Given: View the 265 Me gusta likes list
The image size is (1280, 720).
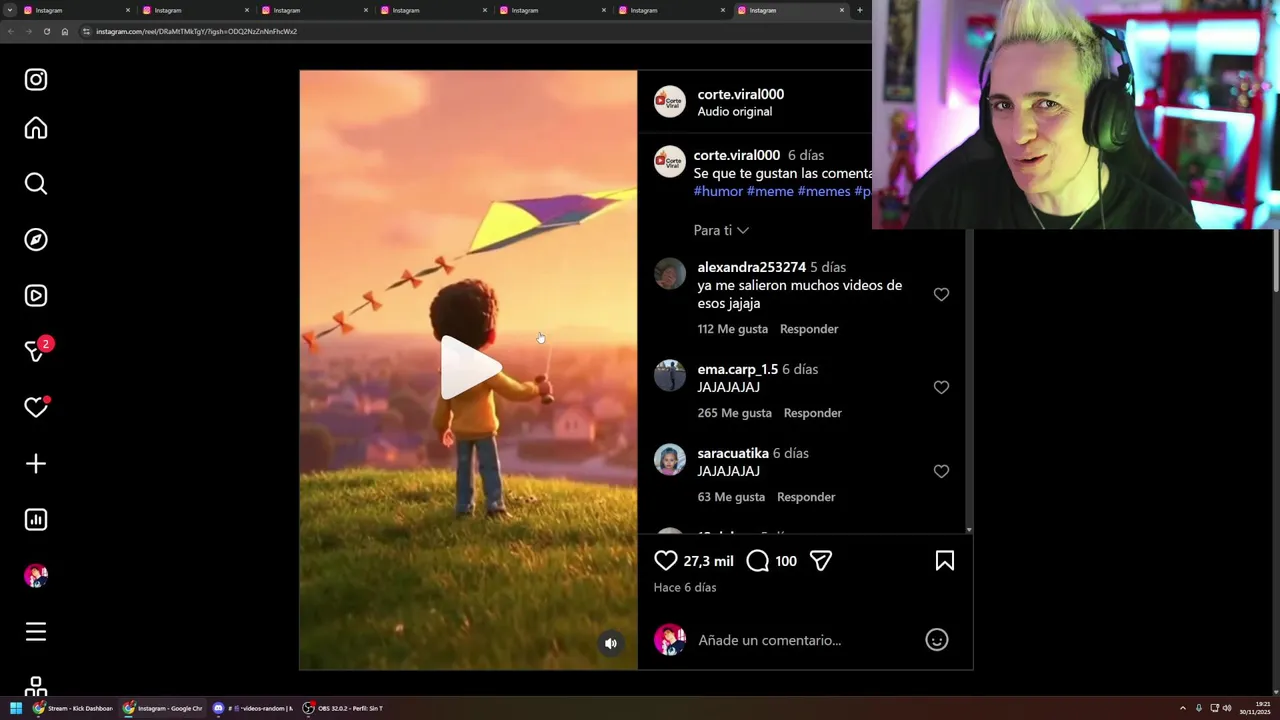Looking at the screenshot, I should click(735, 413).
